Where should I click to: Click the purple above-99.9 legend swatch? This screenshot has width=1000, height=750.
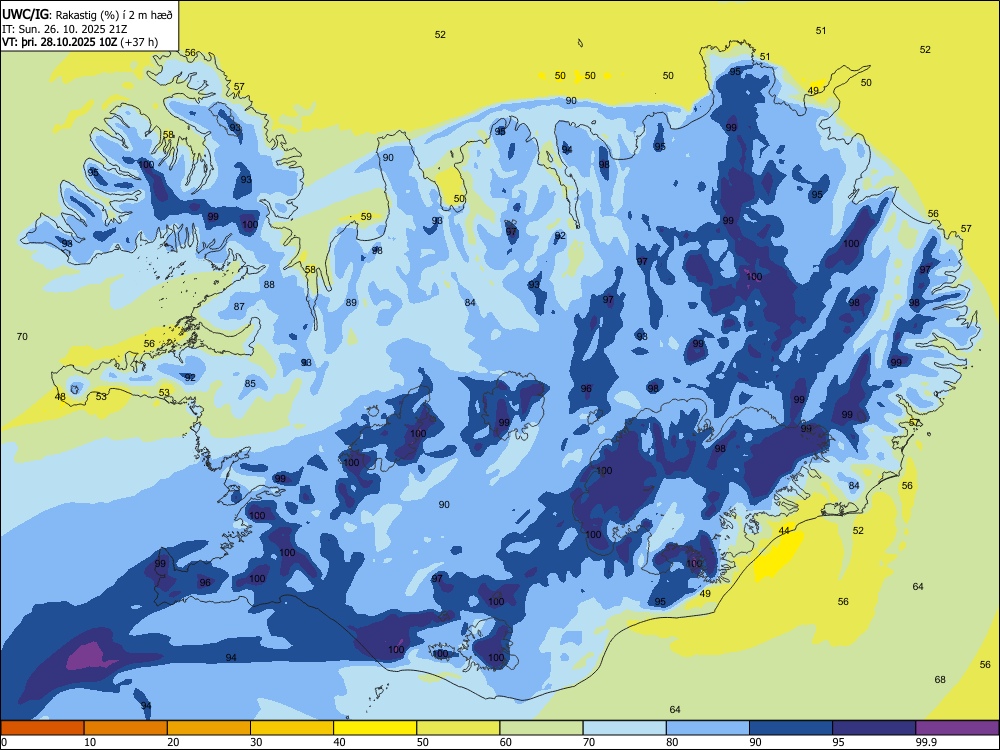957,728
